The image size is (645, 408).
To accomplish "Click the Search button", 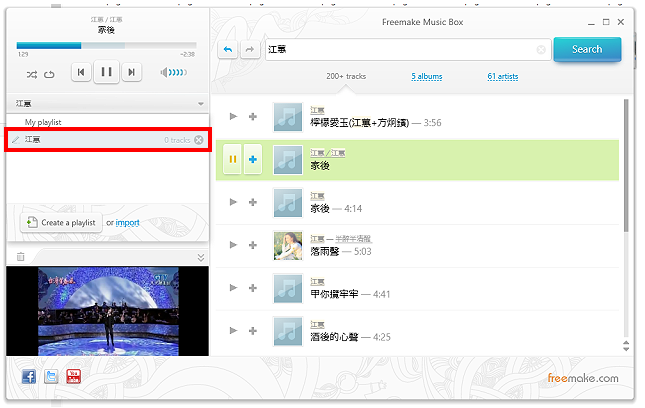I will 587,49.
